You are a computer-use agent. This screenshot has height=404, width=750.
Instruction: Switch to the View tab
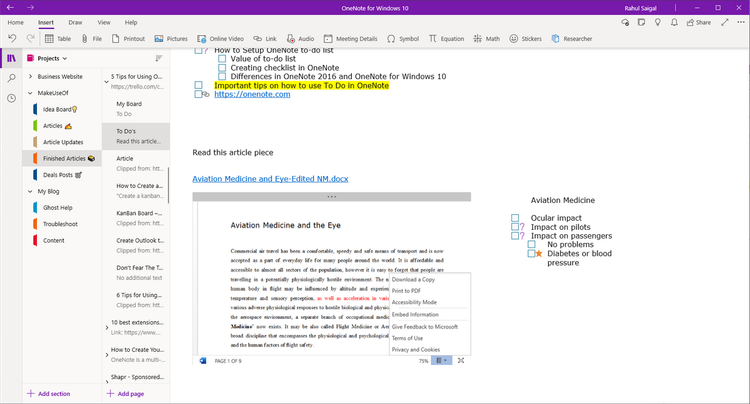pyautogui.click(x=104, y=22)
